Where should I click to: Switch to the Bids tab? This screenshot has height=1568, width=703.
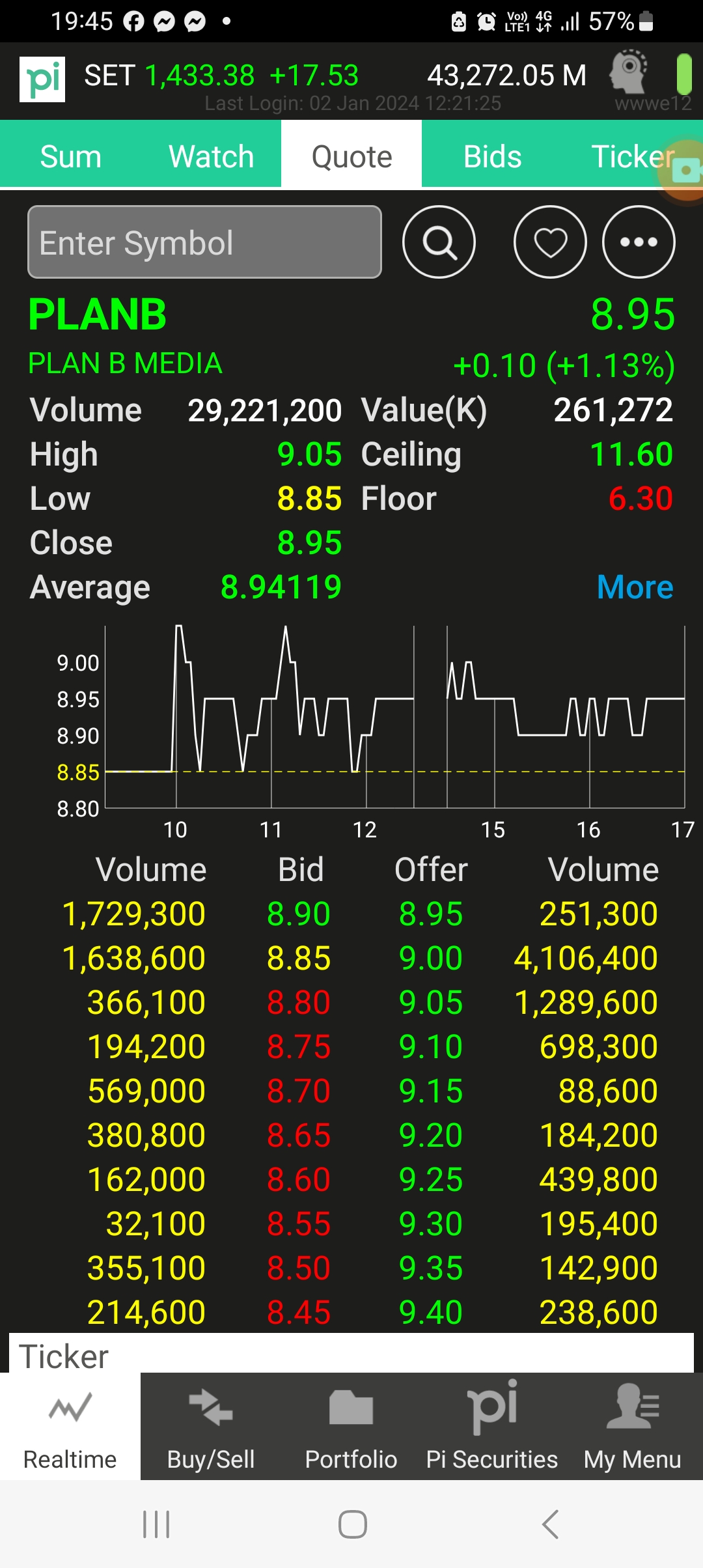[492, 157]
